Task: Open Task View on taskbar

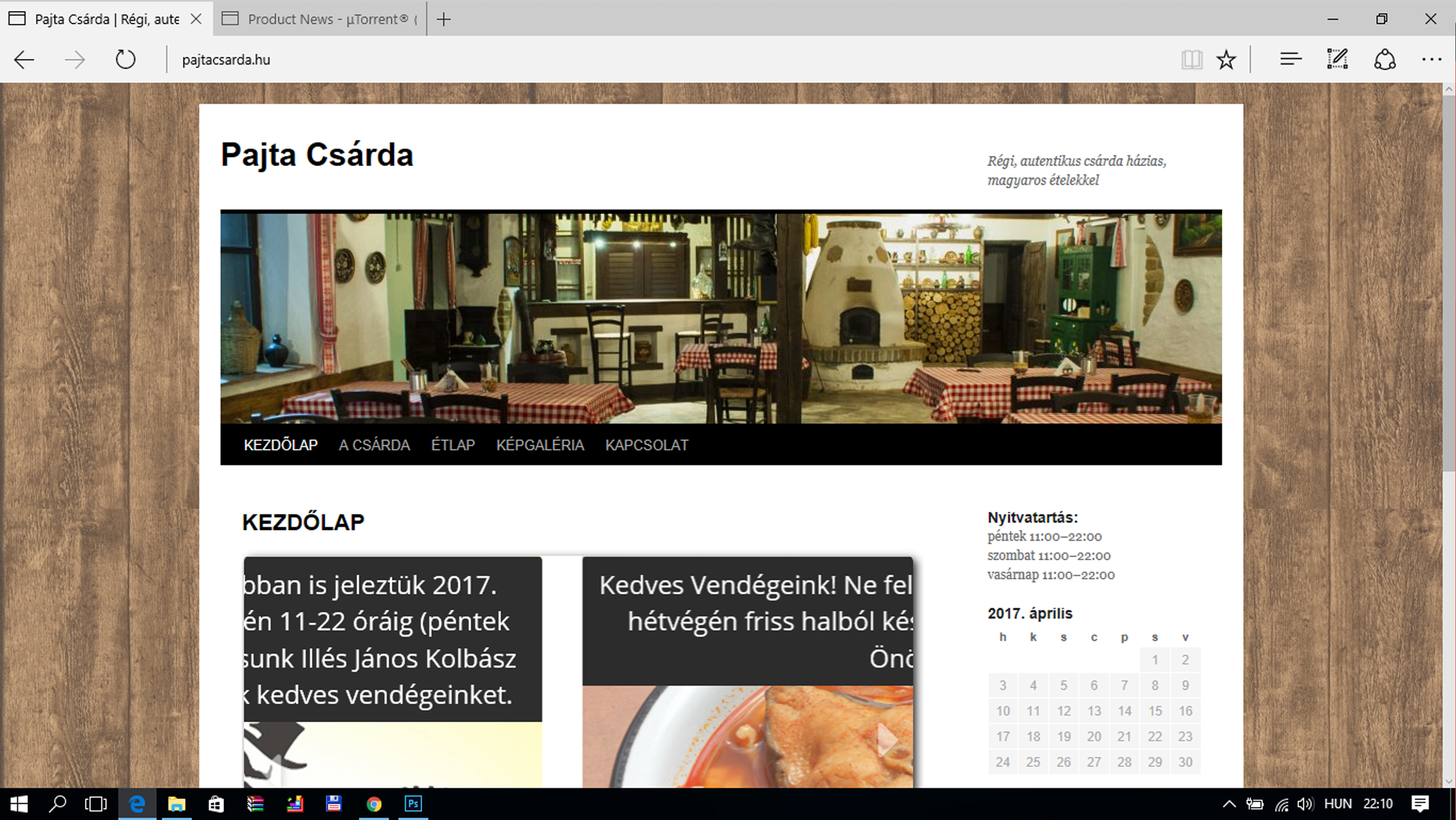Action: pos(96,804)
